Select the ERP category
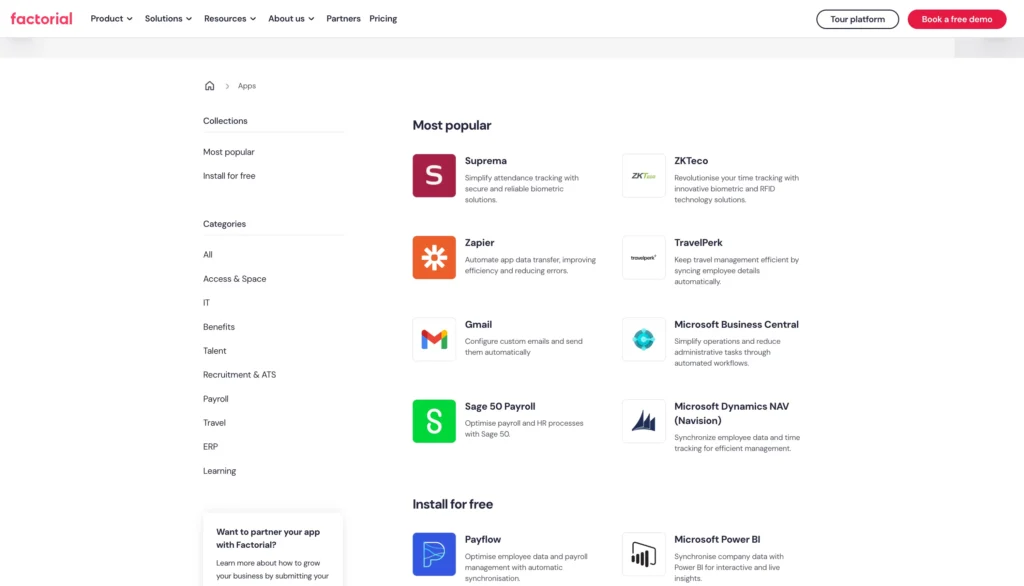The image size is (1024, 586). tap(210, 447)
